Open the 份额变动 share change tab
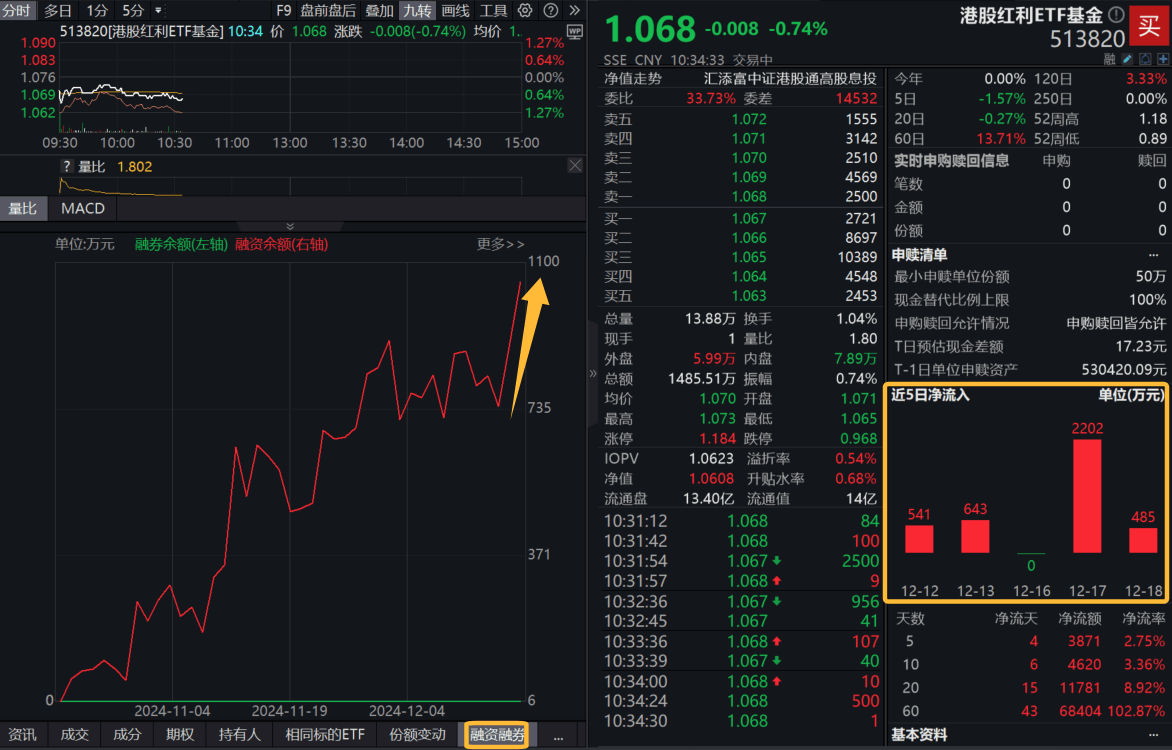Viewport: 1172px width, 750px height. (x=417, y=734)
